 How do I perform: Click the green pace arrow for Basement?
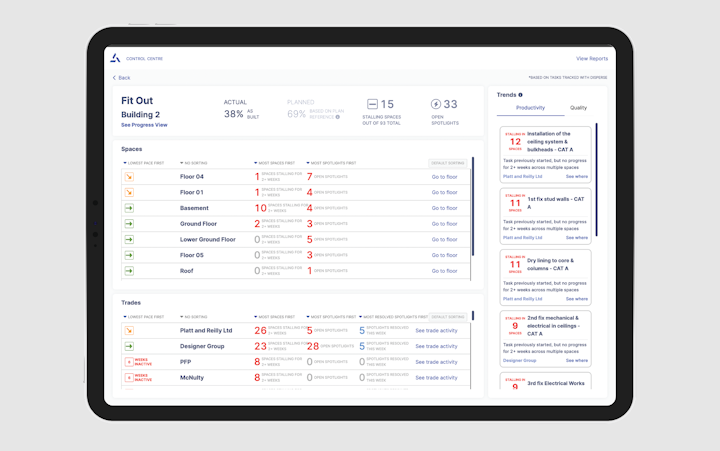coord(129,208)
